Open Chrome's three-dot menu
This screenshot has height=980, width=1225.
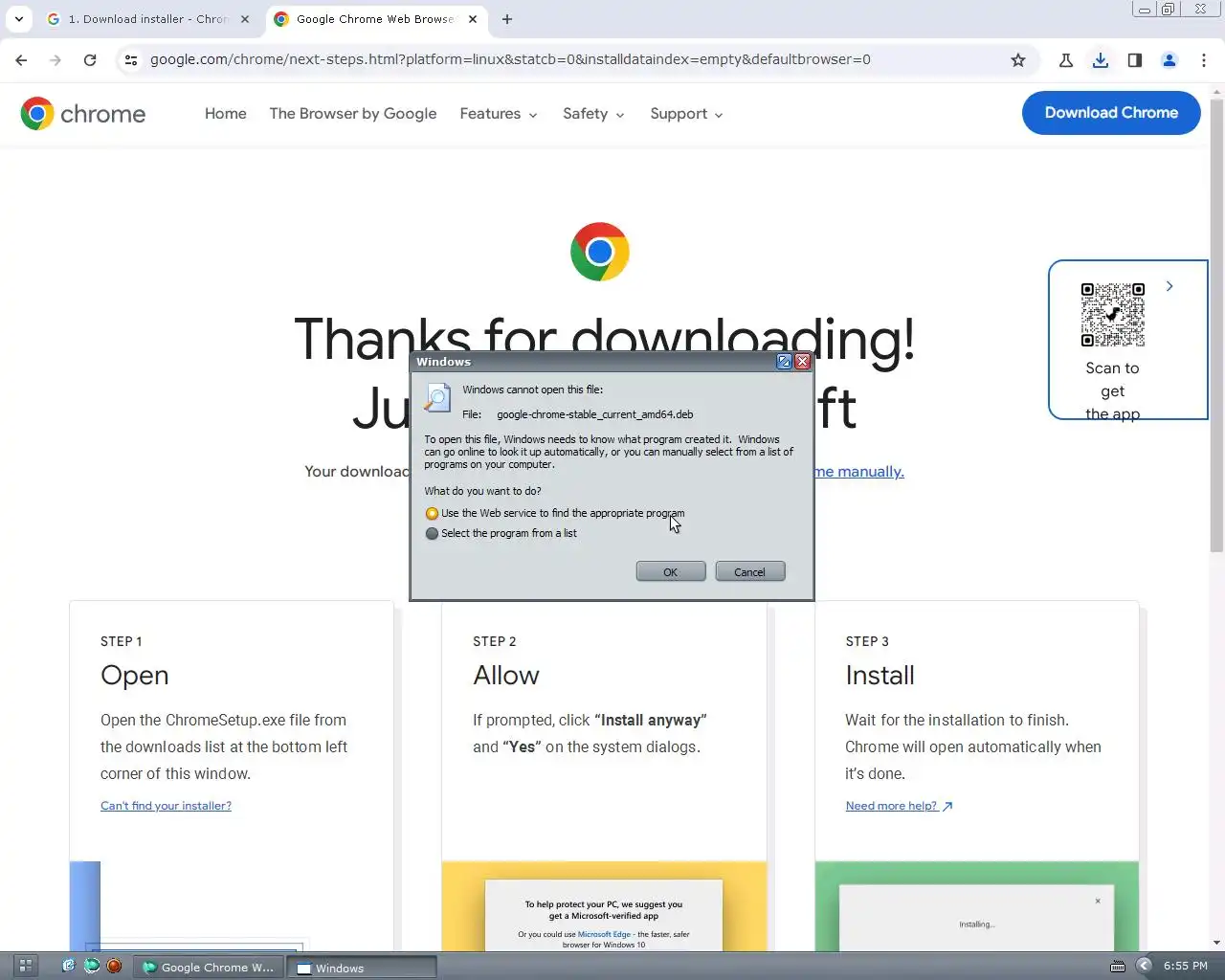coord(1204,60)
